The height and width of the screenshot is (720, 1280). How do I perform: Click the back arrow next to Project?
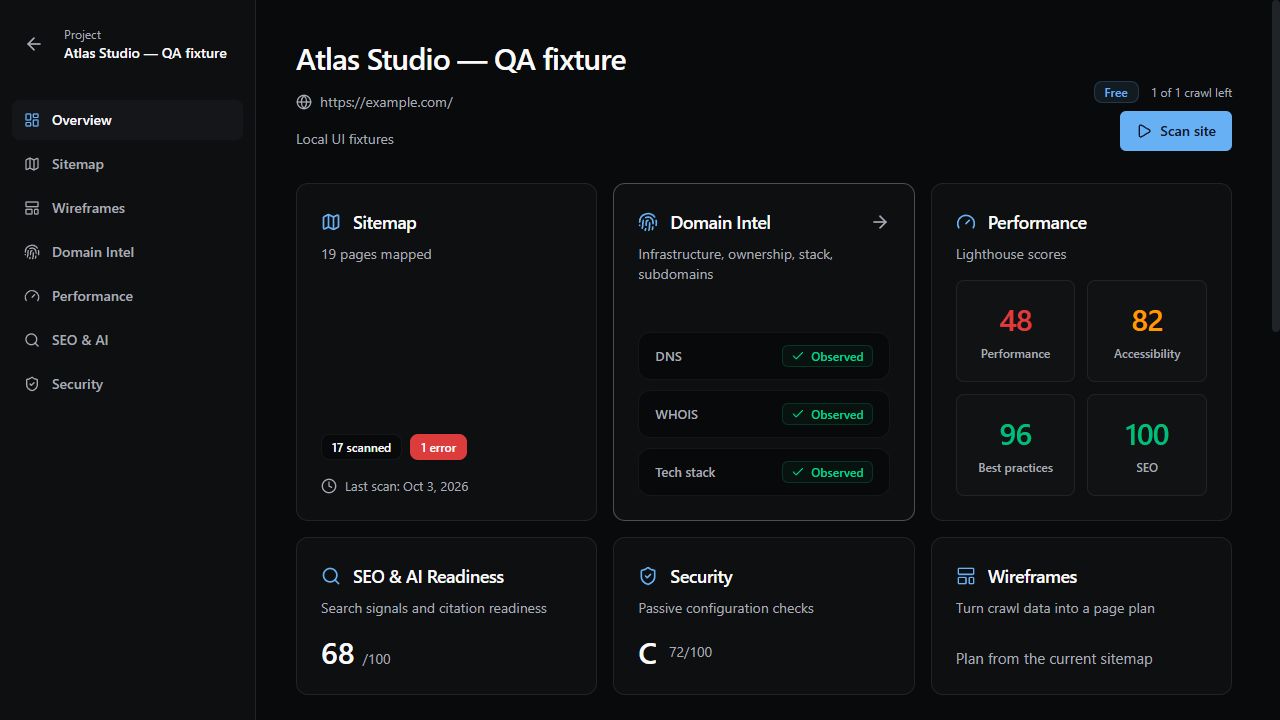pos(34,44)
